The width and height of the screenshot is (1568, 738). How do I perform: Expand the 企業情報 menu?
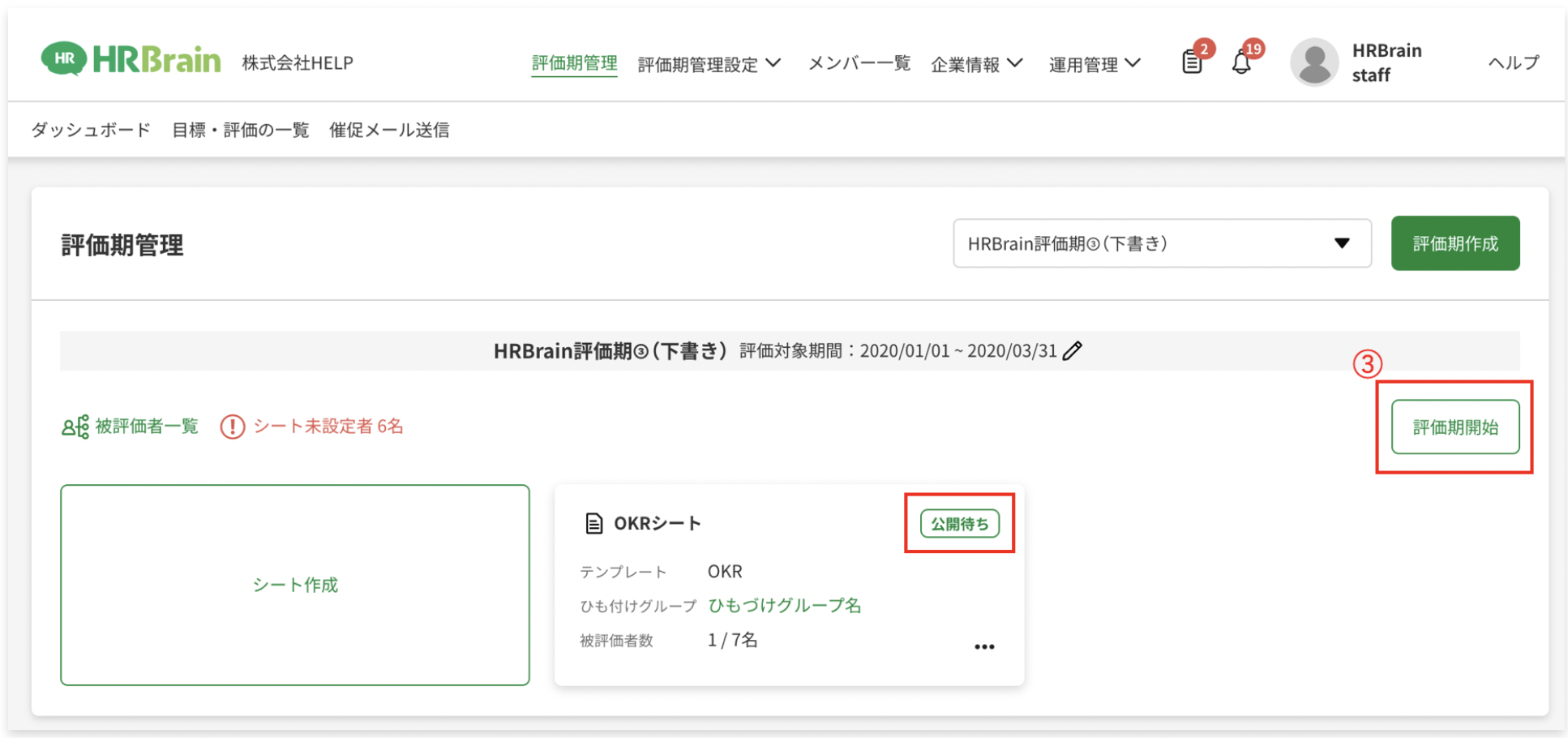pyautogui.click(x=977, y=63)
